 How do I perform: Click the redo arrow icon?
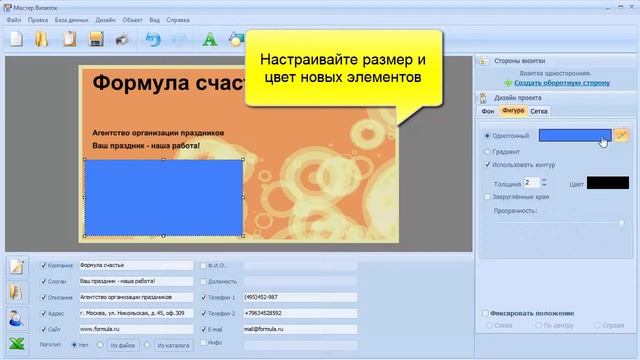click(179, 40)
